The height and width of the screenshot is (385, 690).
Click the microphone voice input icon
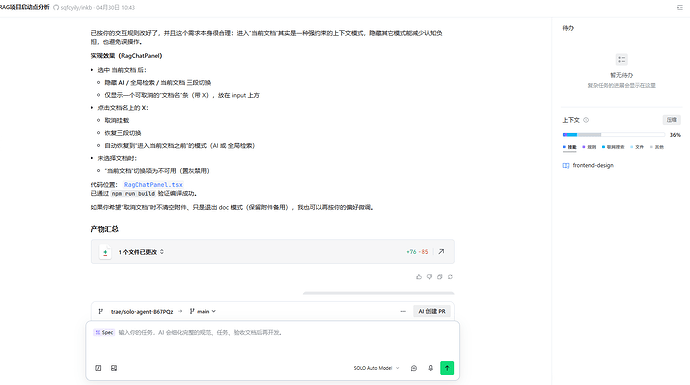430,368
